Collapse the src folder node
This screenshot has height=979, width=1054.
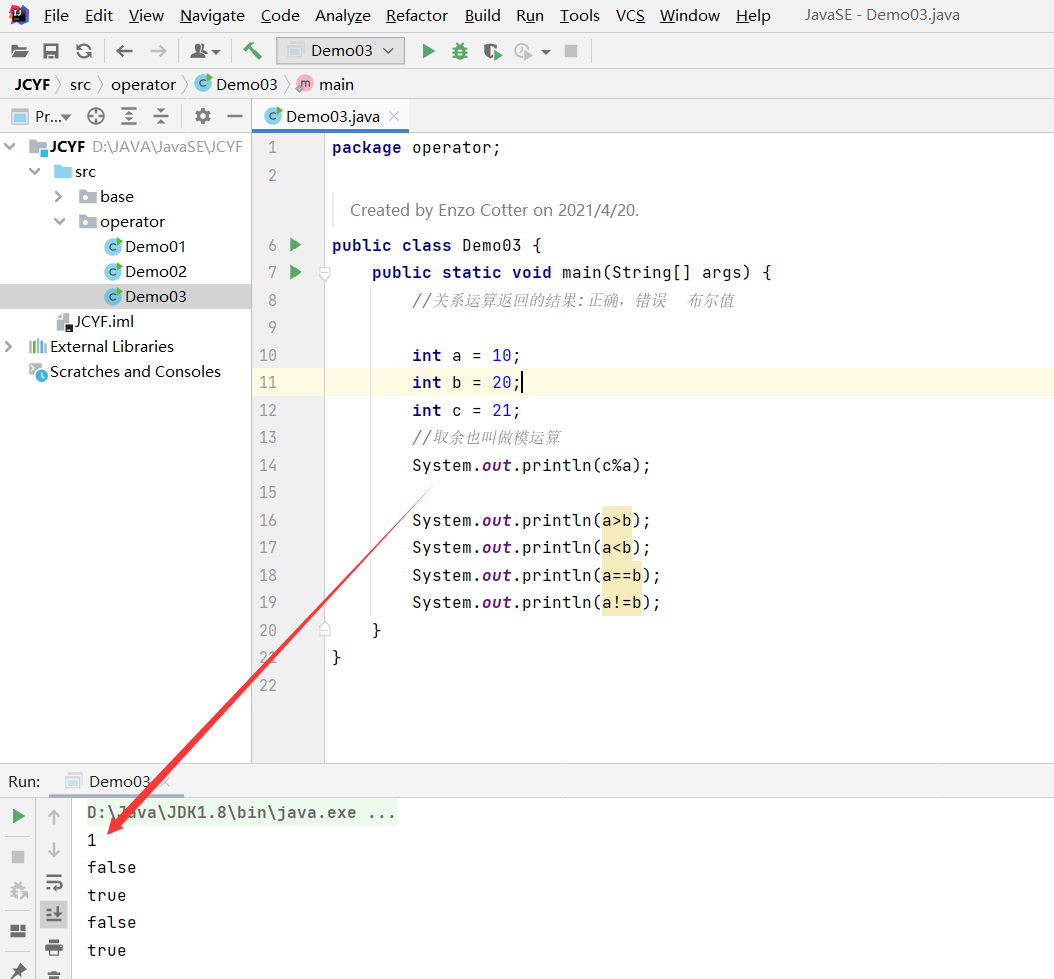(35, 171)
